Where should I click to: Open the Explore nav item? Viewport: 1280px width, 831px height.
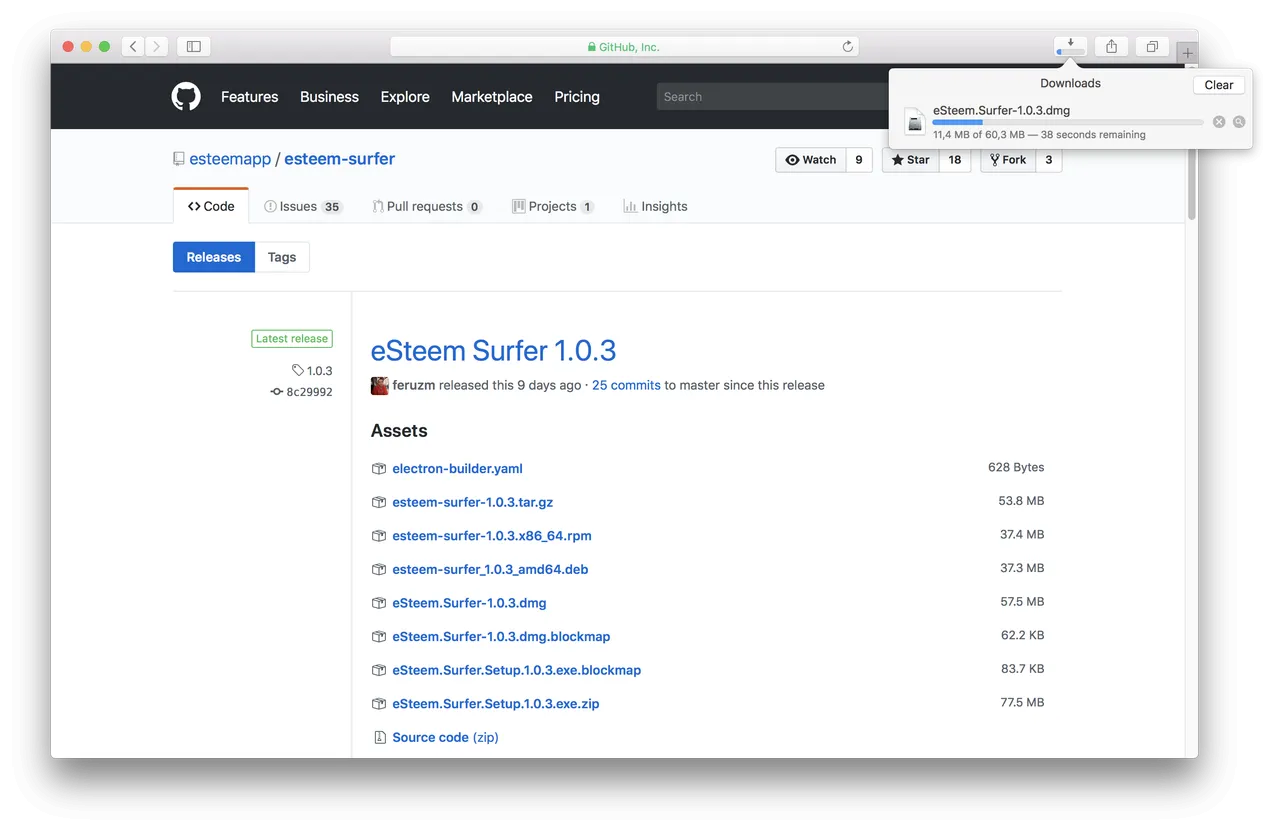[x=405, y=97]
